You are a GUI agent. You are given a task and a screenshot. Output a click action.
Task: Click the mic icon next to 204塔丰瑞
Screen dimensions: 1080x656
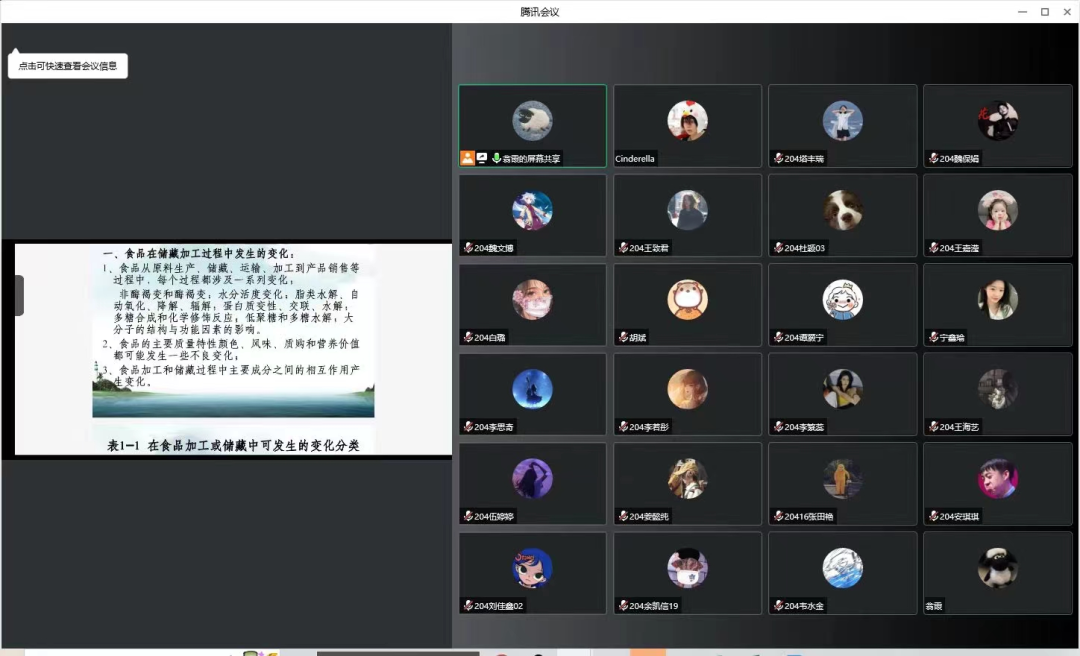point(779,158)
